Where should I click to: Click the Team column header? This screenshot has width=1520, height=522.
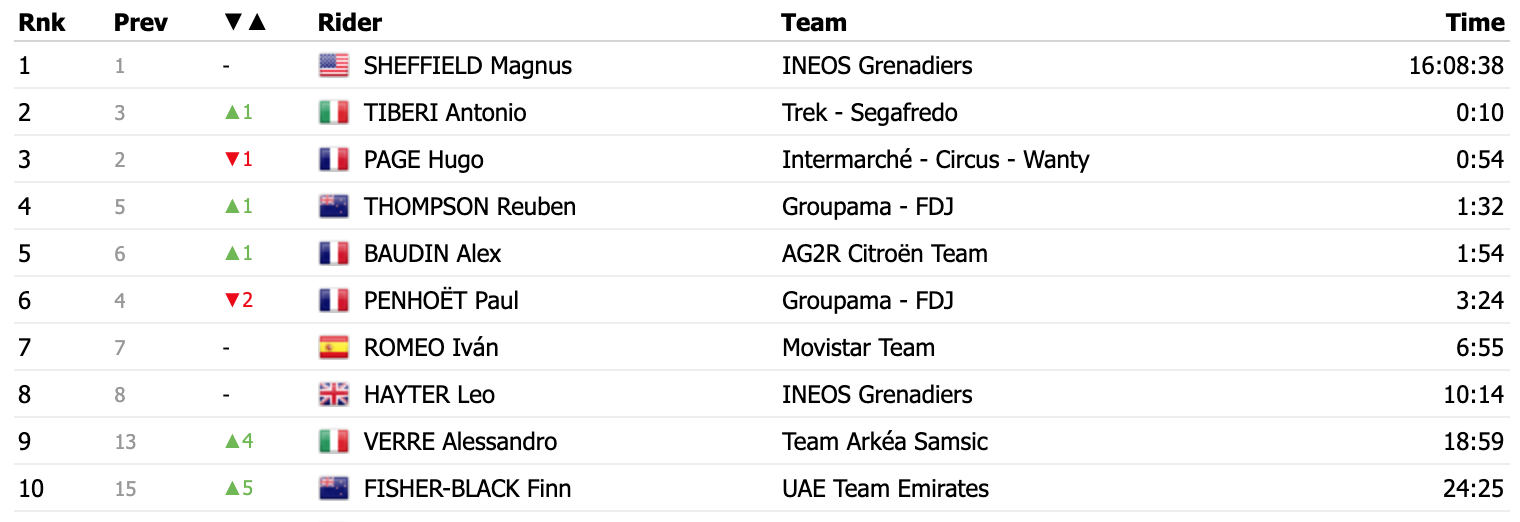tap(814, 22)
